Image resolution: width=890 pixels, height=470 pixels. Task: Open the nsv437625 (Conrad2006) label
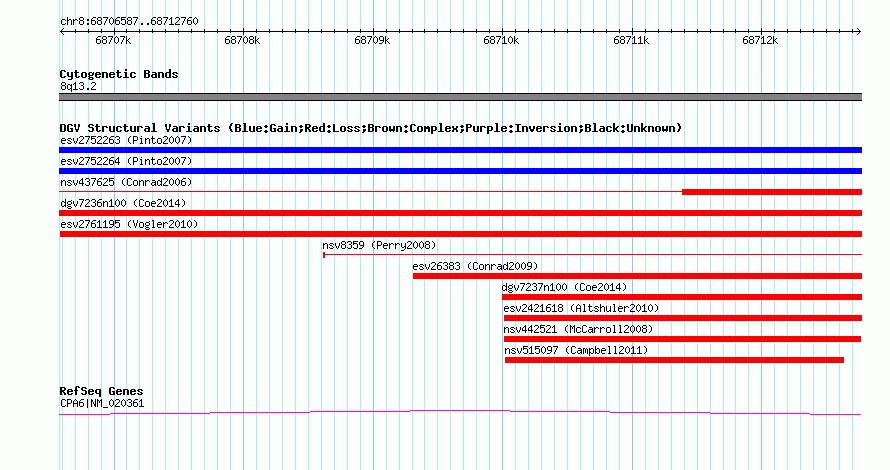point(126,182)
